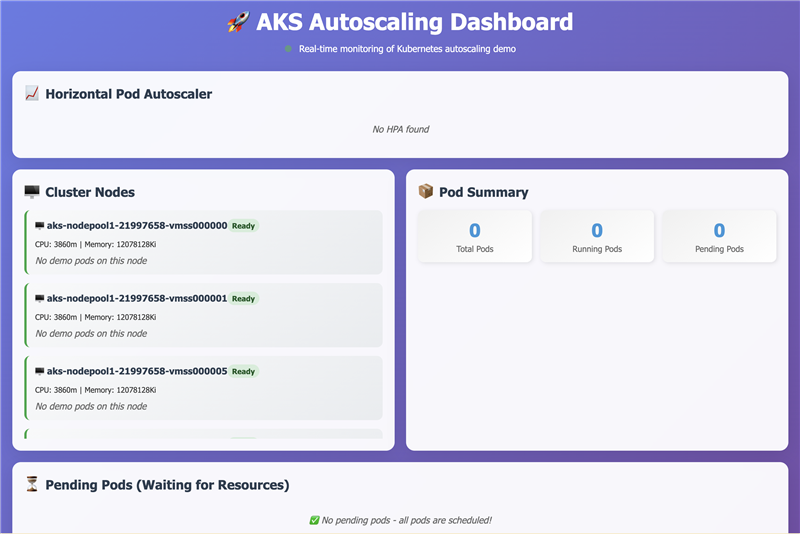This screenshot has height=534, width=800.
Task: Click the green live status dot
Action: click(x=288, y=49)
